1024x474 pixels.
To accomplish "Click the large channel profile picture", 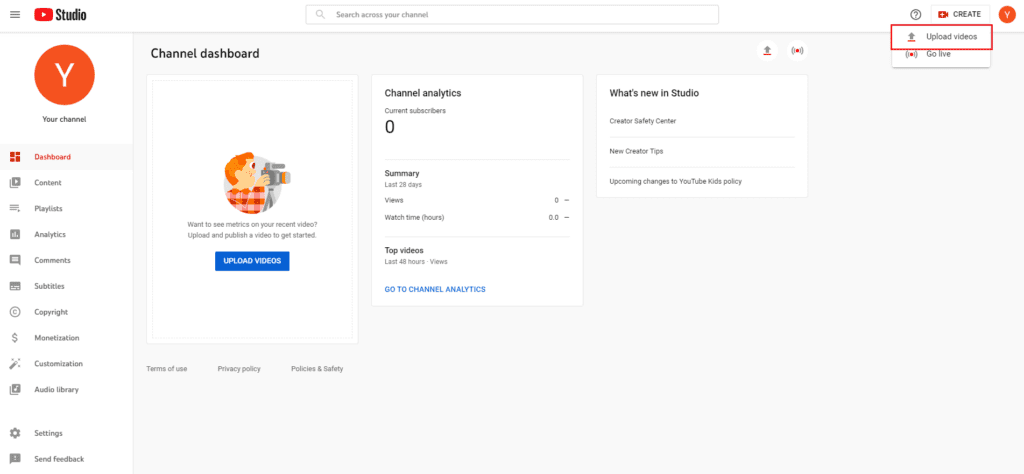I will (64, 75).
